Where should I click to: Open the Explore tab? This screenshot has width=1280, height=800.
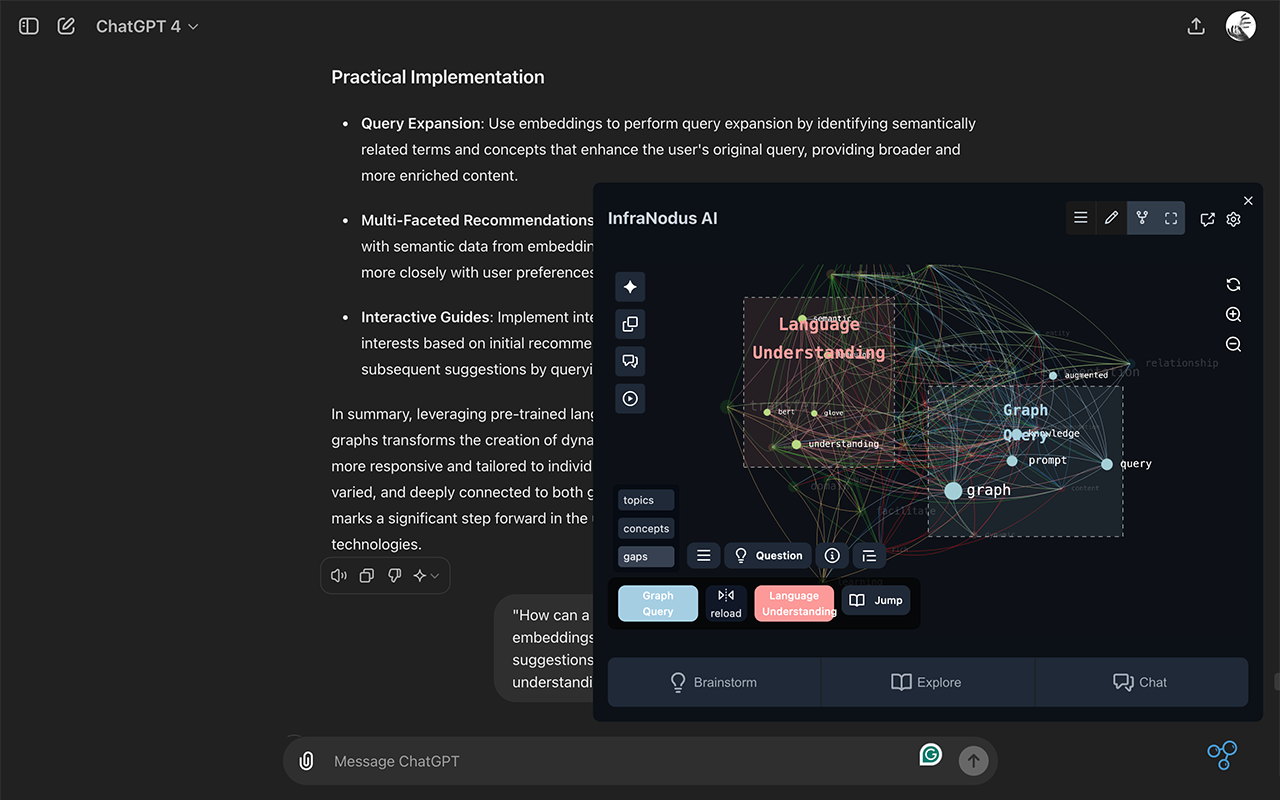click(x=927, y=682)
